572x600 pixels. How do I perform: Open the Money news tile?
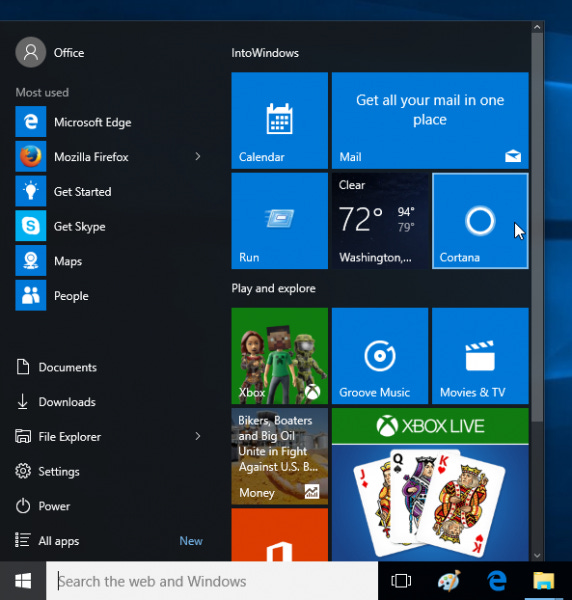[279, 456]
